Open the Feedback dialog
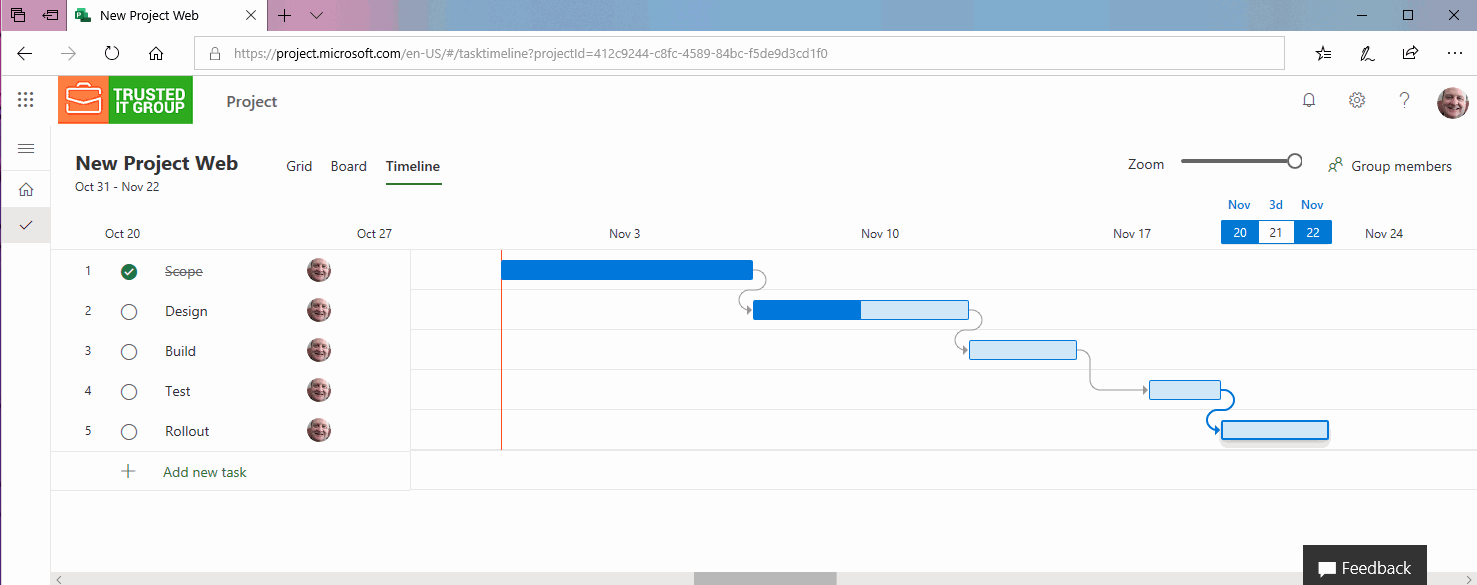 pos(1364,565)
